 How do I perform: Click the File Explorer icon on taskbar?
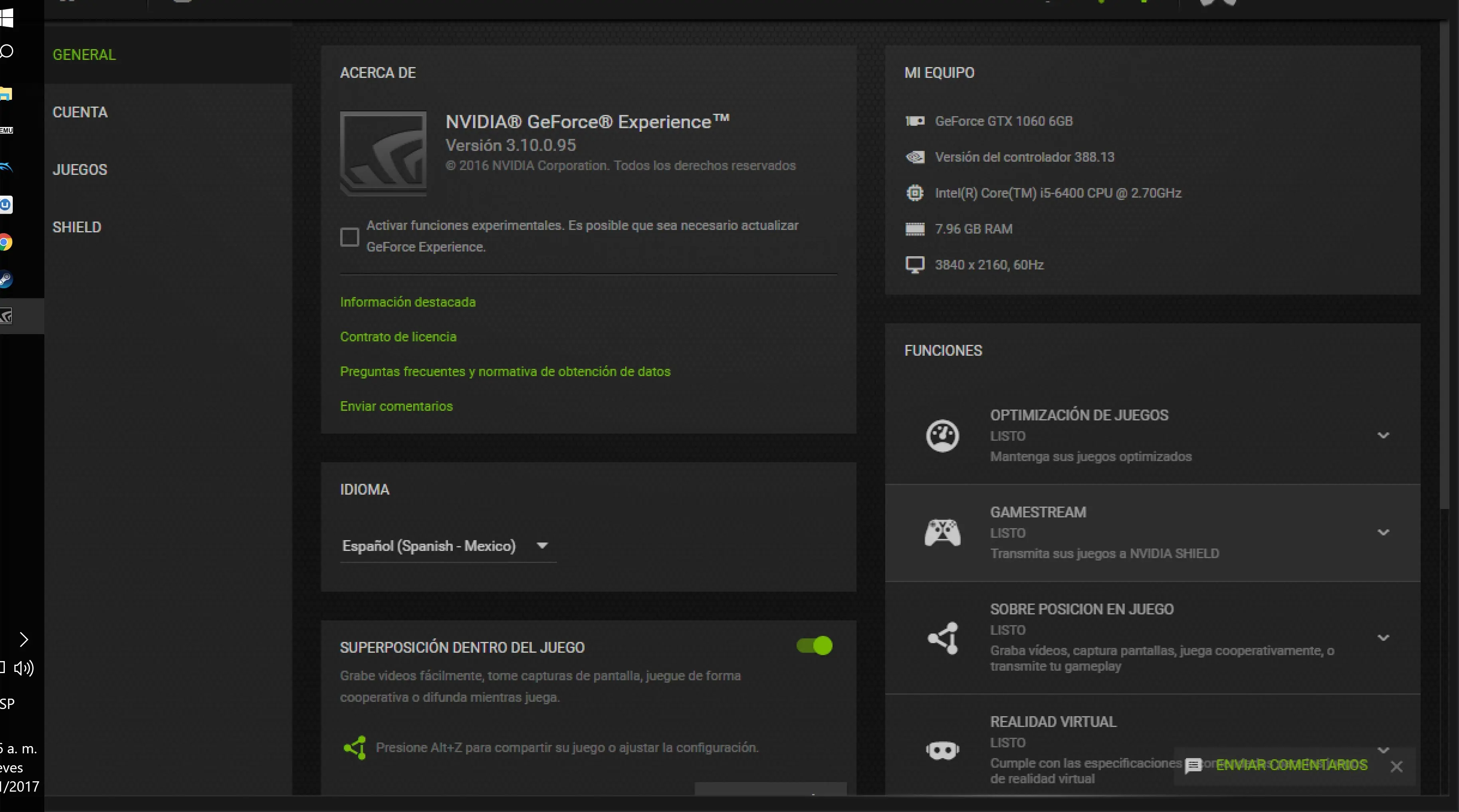[6, 94]
